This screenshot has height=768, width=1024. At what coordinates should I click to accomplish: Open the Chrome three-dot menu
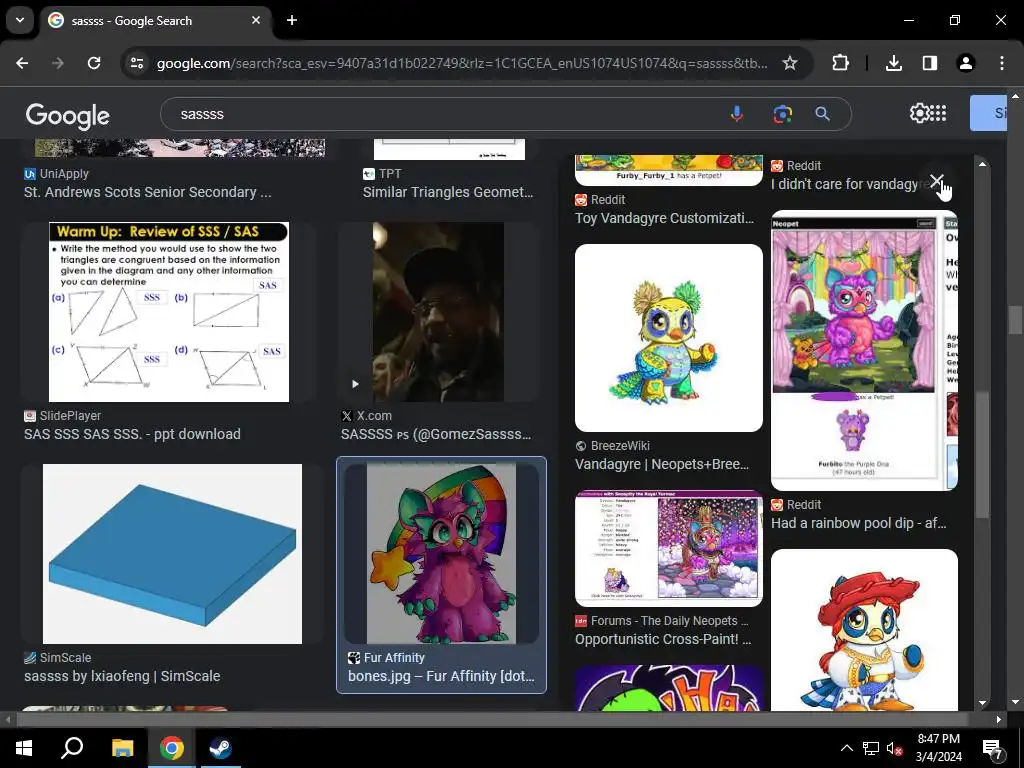(x=1002, y=63)
